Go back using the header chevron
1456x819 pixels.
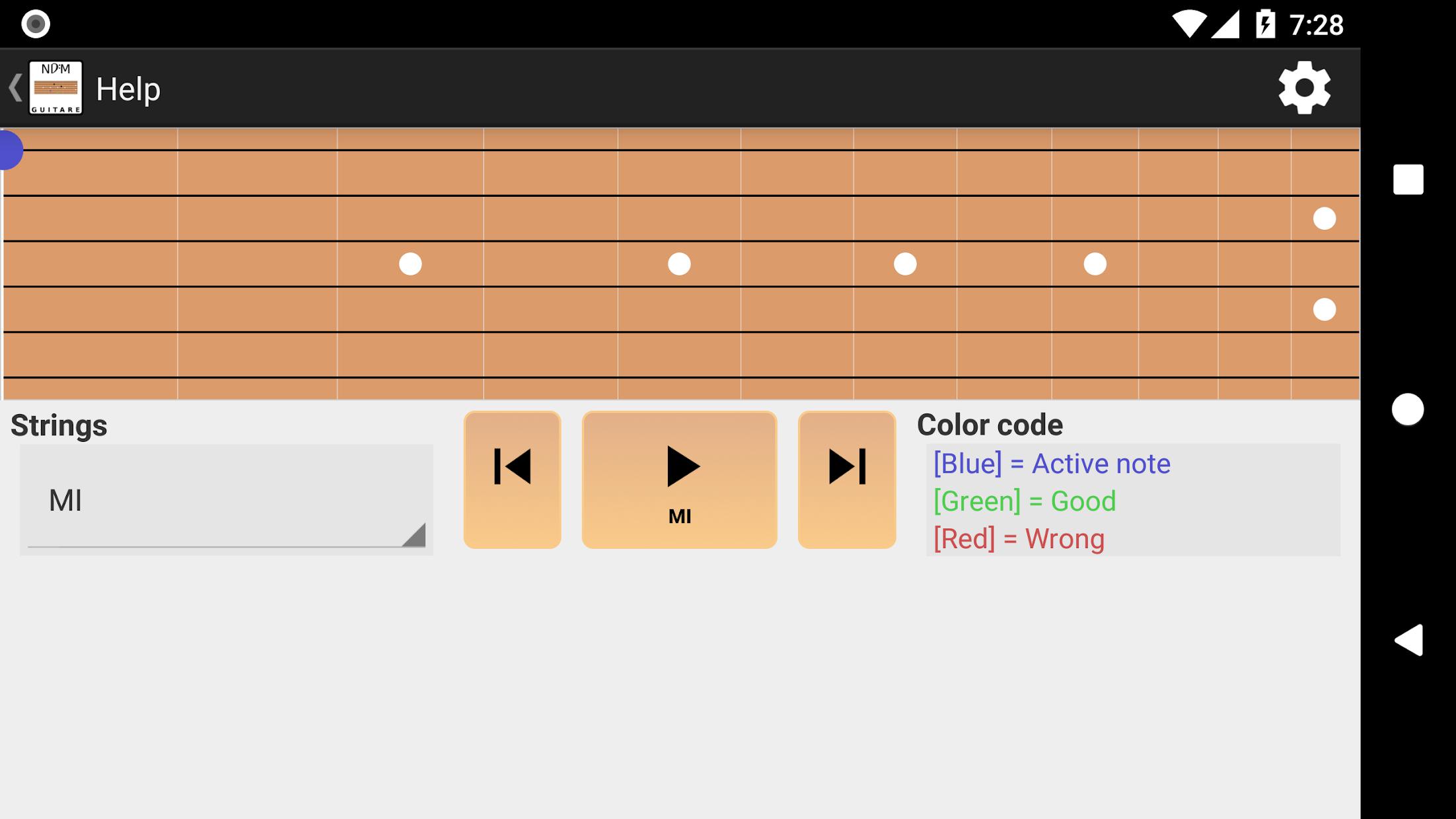coord(15,88)
